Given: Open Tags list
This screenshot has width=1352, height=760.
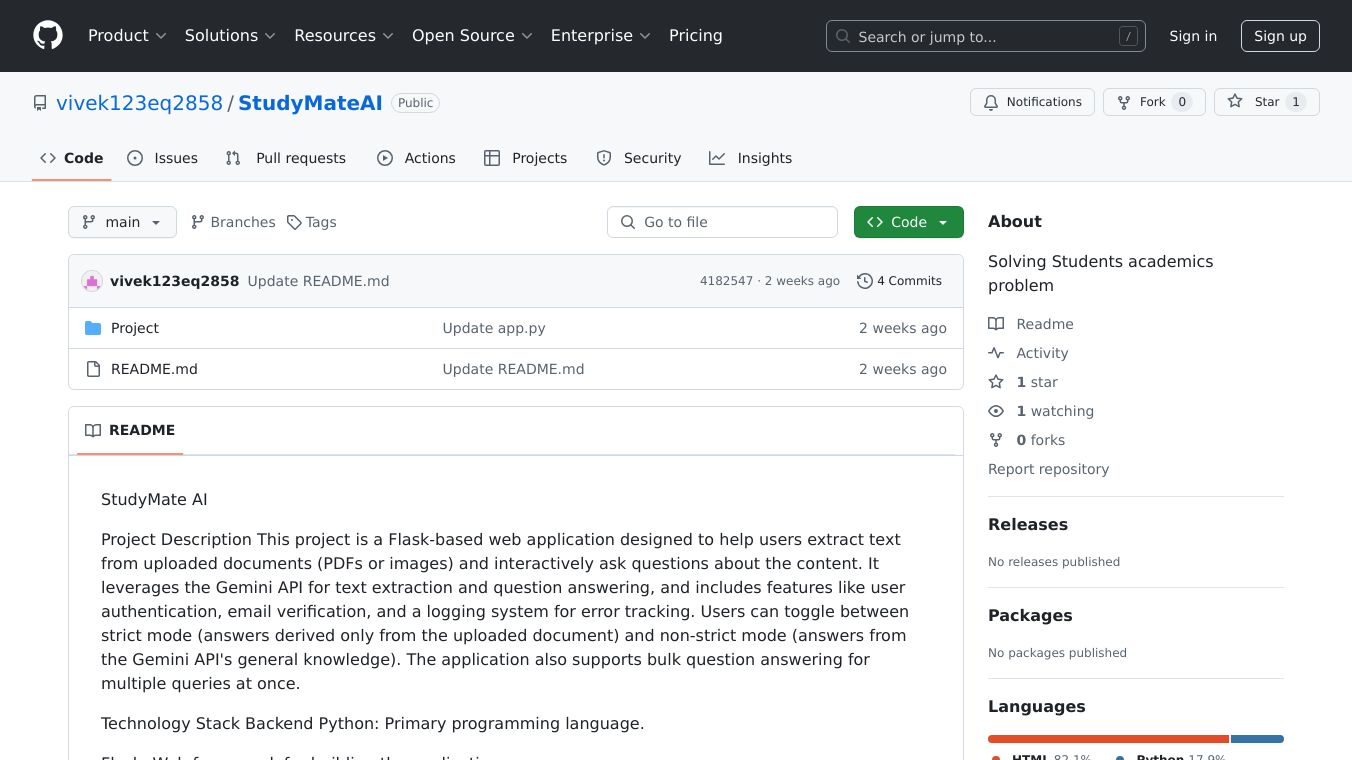Looking at the screenshot, I should (x=312, y=222).
